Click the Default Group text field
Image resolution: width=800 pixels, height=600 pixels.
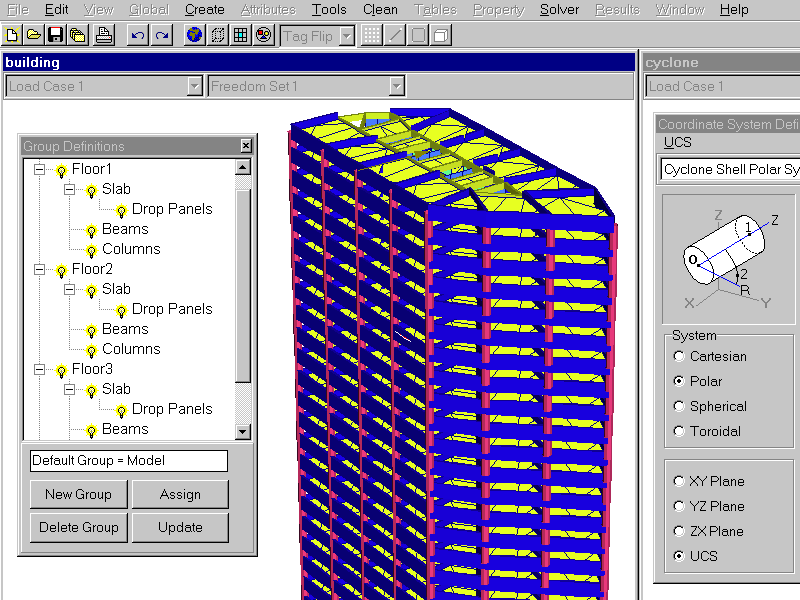coord(128,461)
